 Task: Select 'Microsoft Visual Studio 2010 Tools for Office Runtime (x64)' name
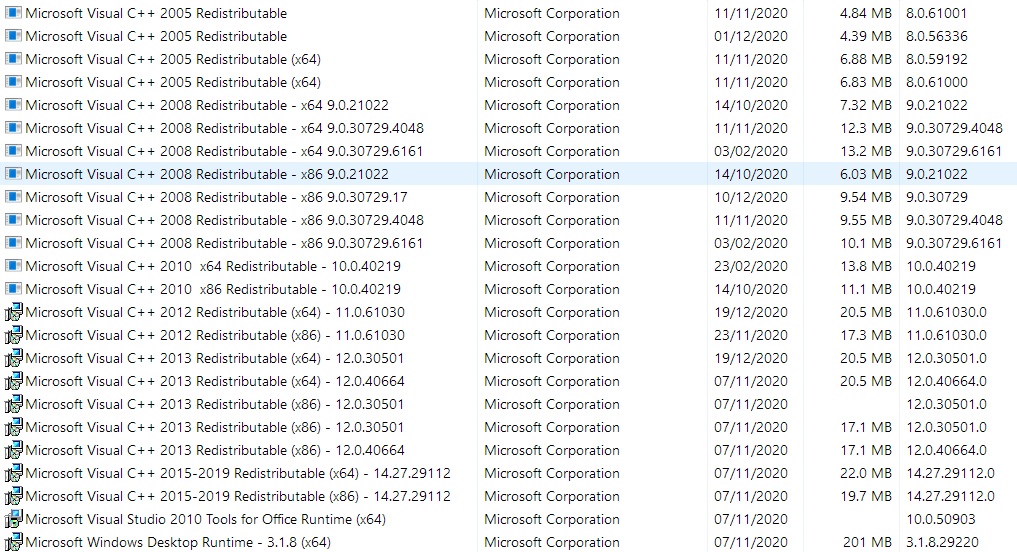click(x=206, y=520)
